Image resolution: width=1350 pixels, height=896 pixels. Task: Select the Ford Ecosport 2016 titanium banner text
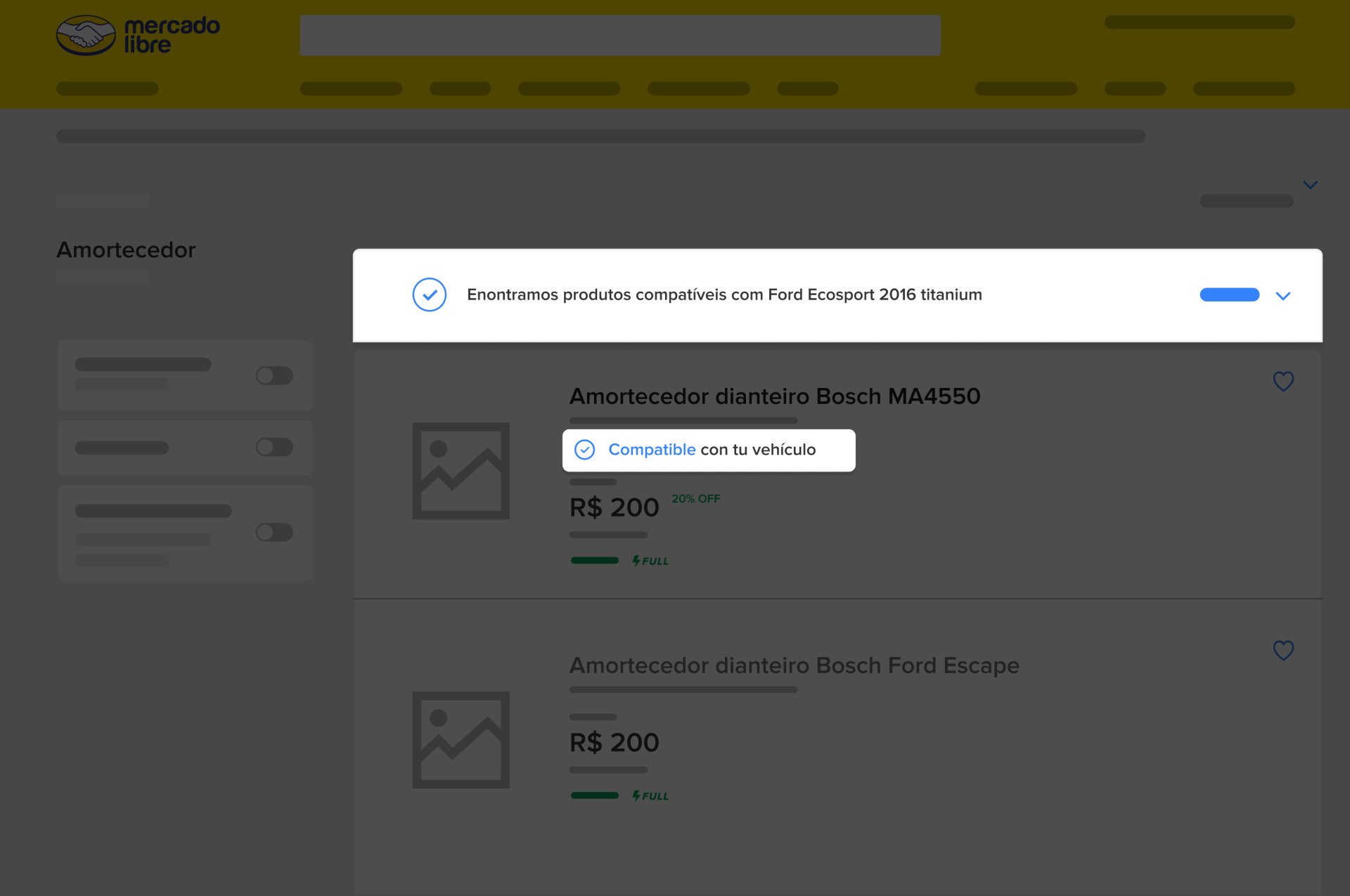724,294
